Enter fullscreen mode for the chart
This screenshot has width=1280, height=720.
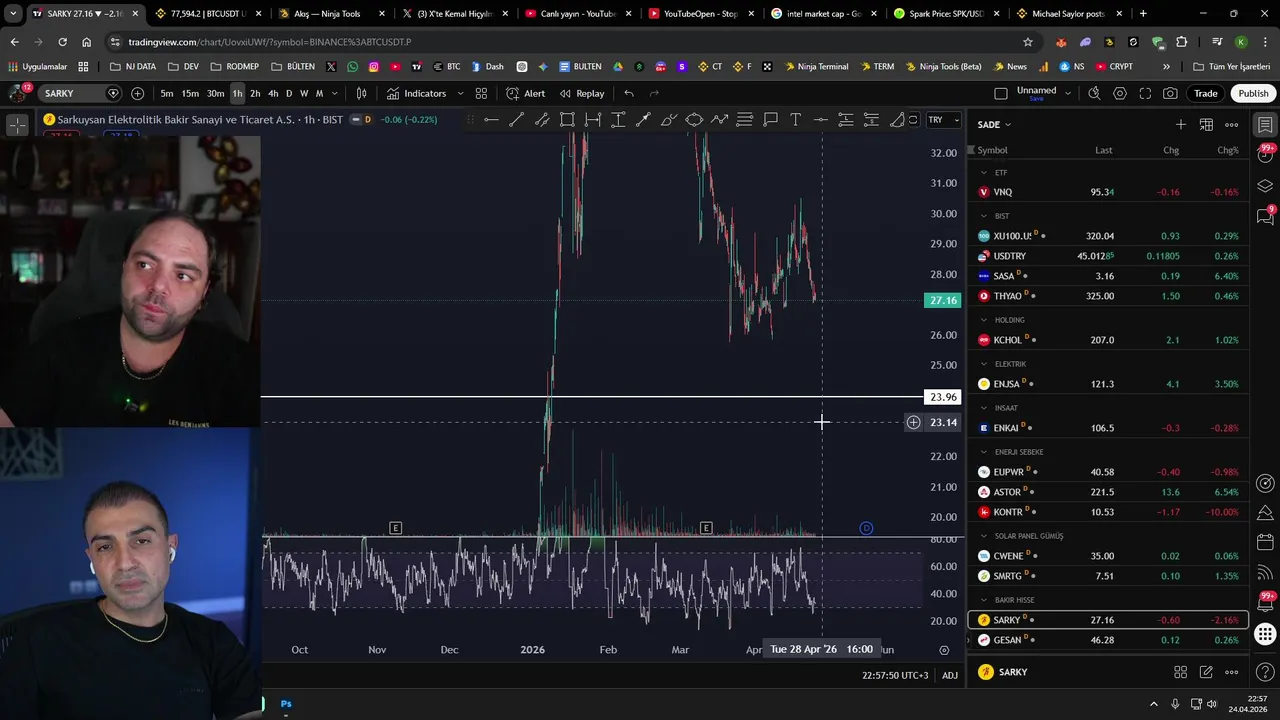[1145, 93]
